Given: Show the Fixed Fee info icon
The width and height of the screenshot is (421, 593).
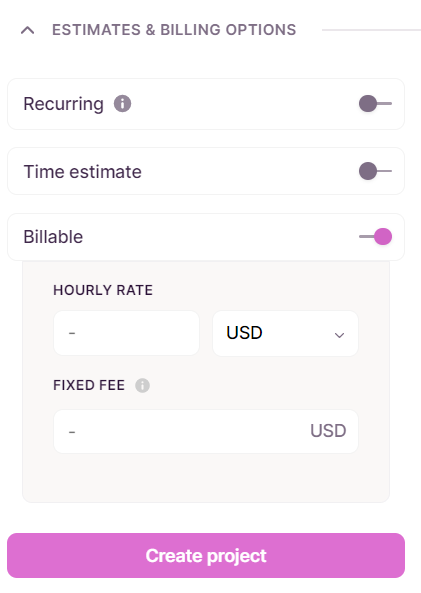Looking at the screenshot, I should (143, 385).
